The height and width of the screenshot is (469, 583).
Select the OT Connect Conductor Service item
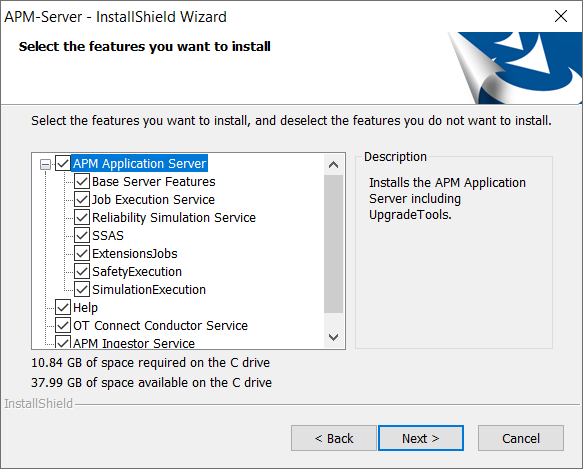160,326
